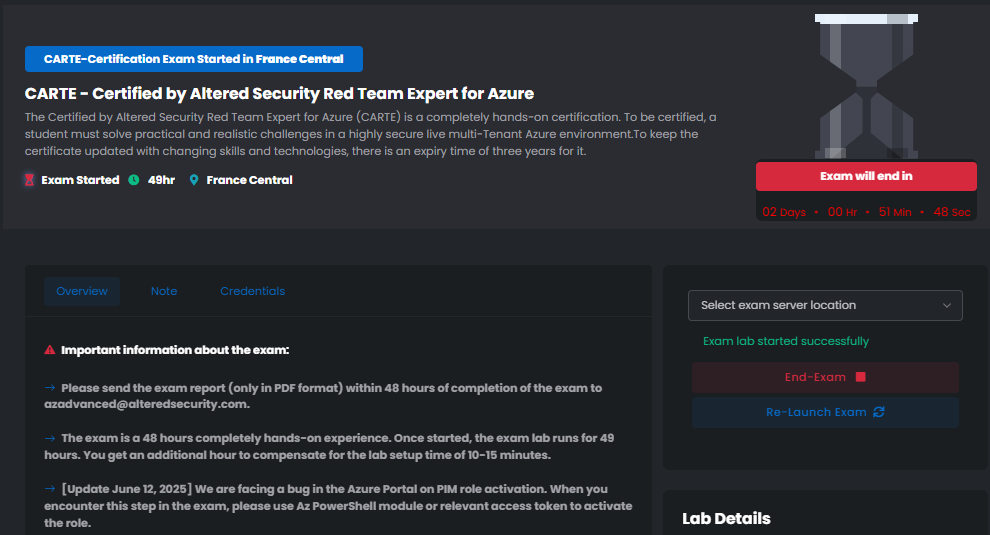Click the red Exam will end in banner

(x=866, y=176)
